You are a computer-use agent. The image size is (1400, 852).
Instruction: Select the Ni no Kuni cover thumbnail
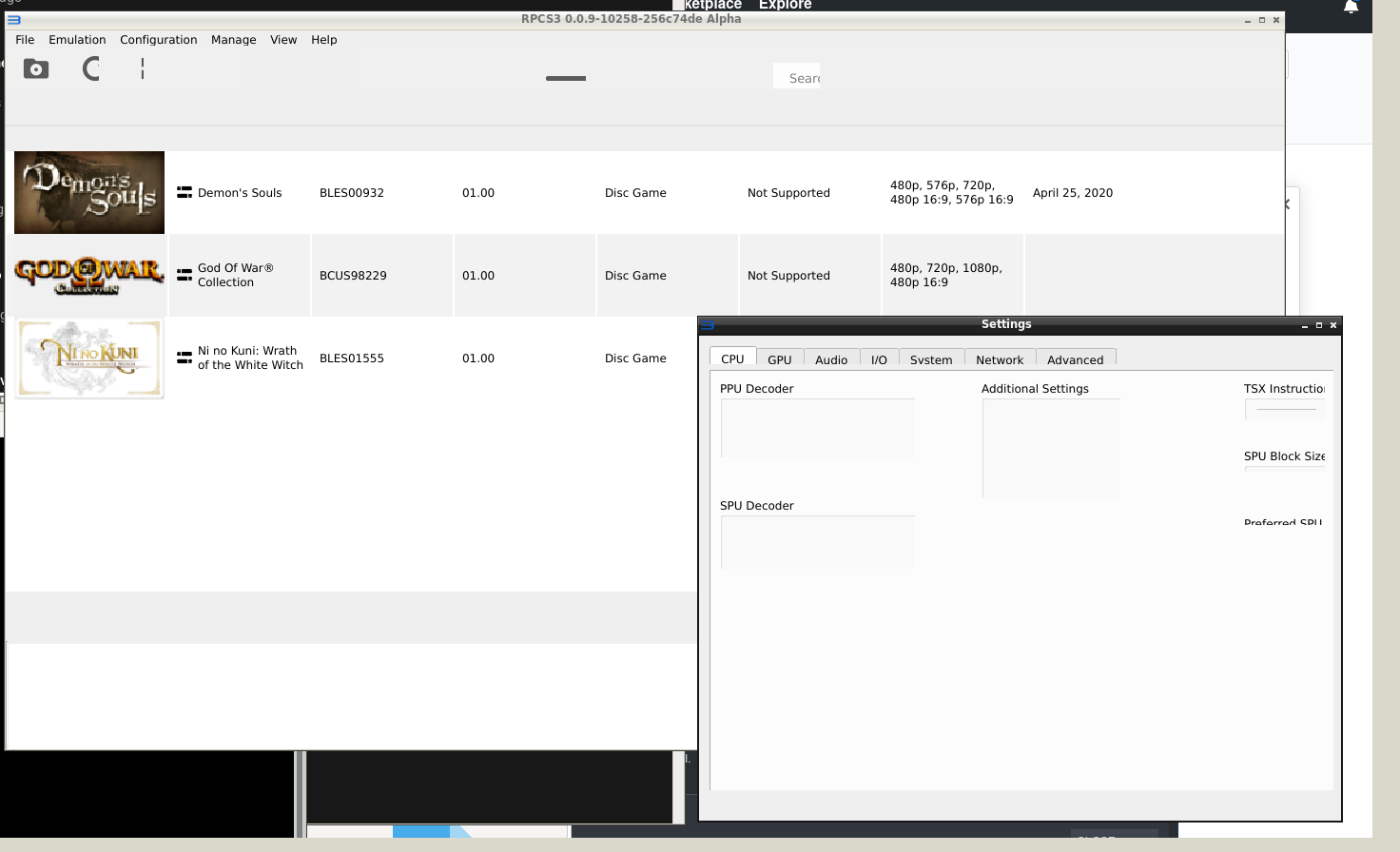[x=89, y=358]
